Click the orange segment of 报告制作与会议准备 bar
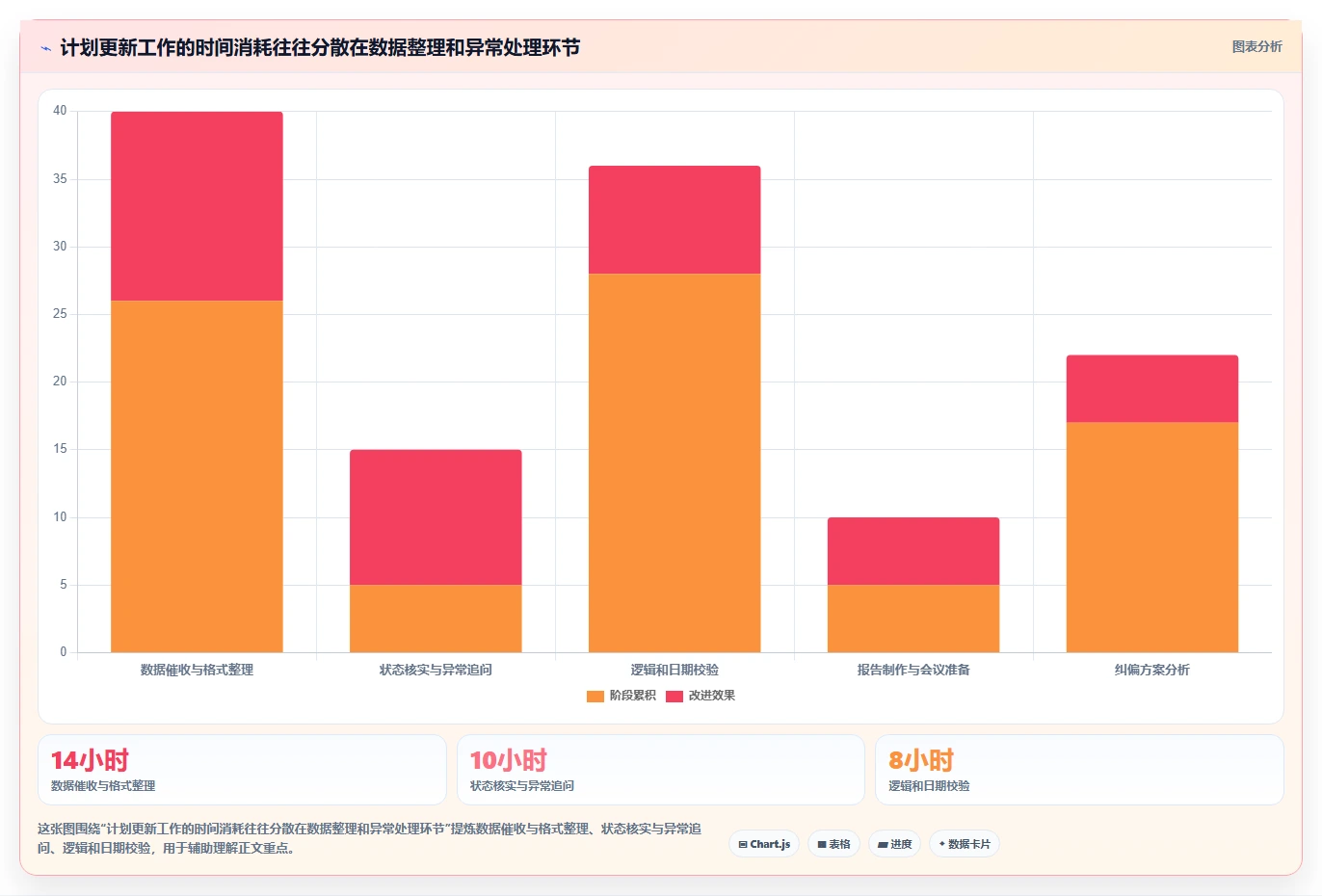Viewport: 1322px width, 896px height. (x=913, y=619)
